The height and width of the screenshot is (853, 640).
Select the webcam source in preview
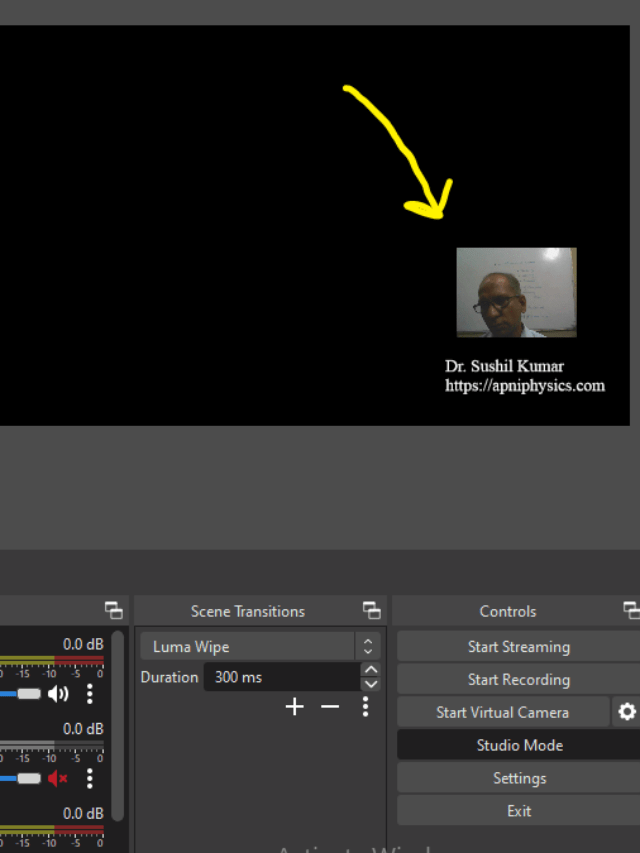(516, 293)
